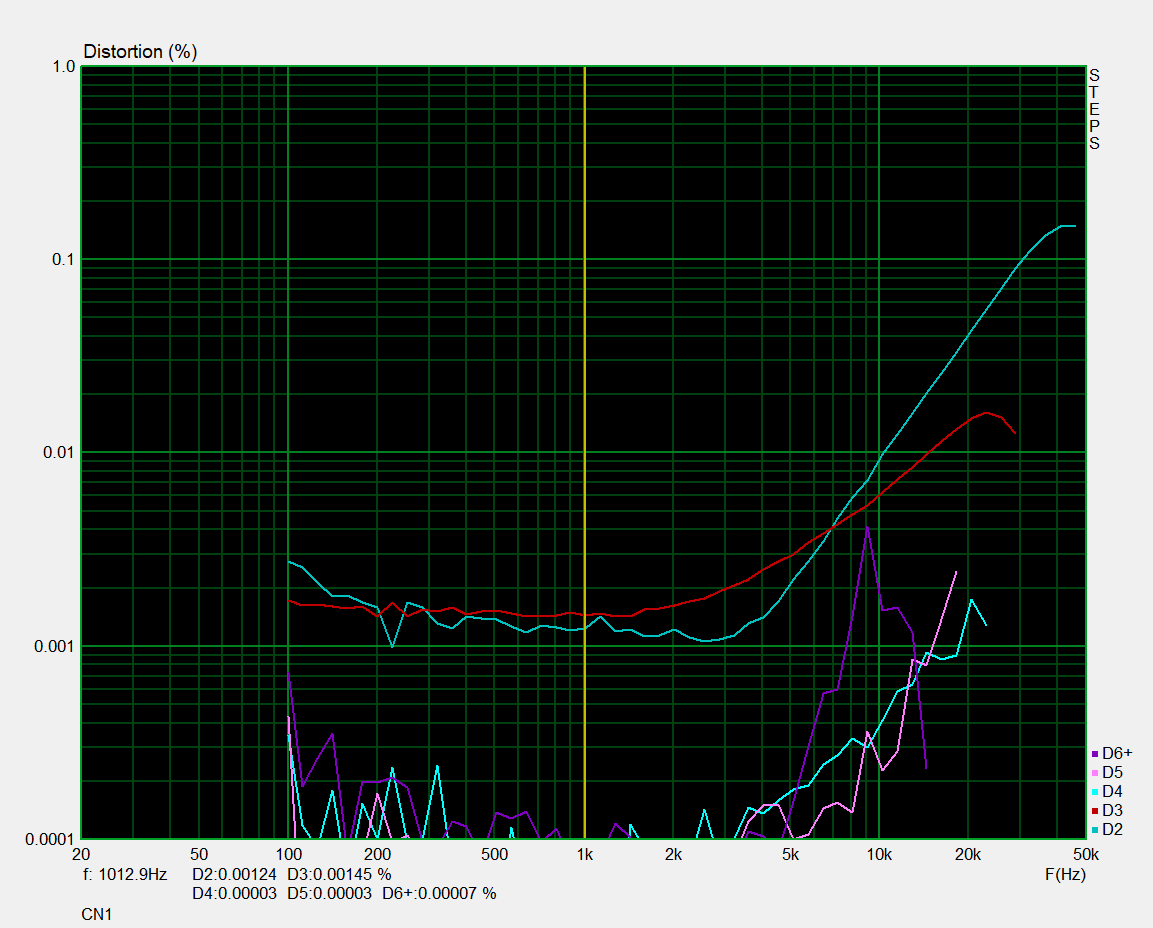Click the D3 red legend swatch

tap(1095, 811)
